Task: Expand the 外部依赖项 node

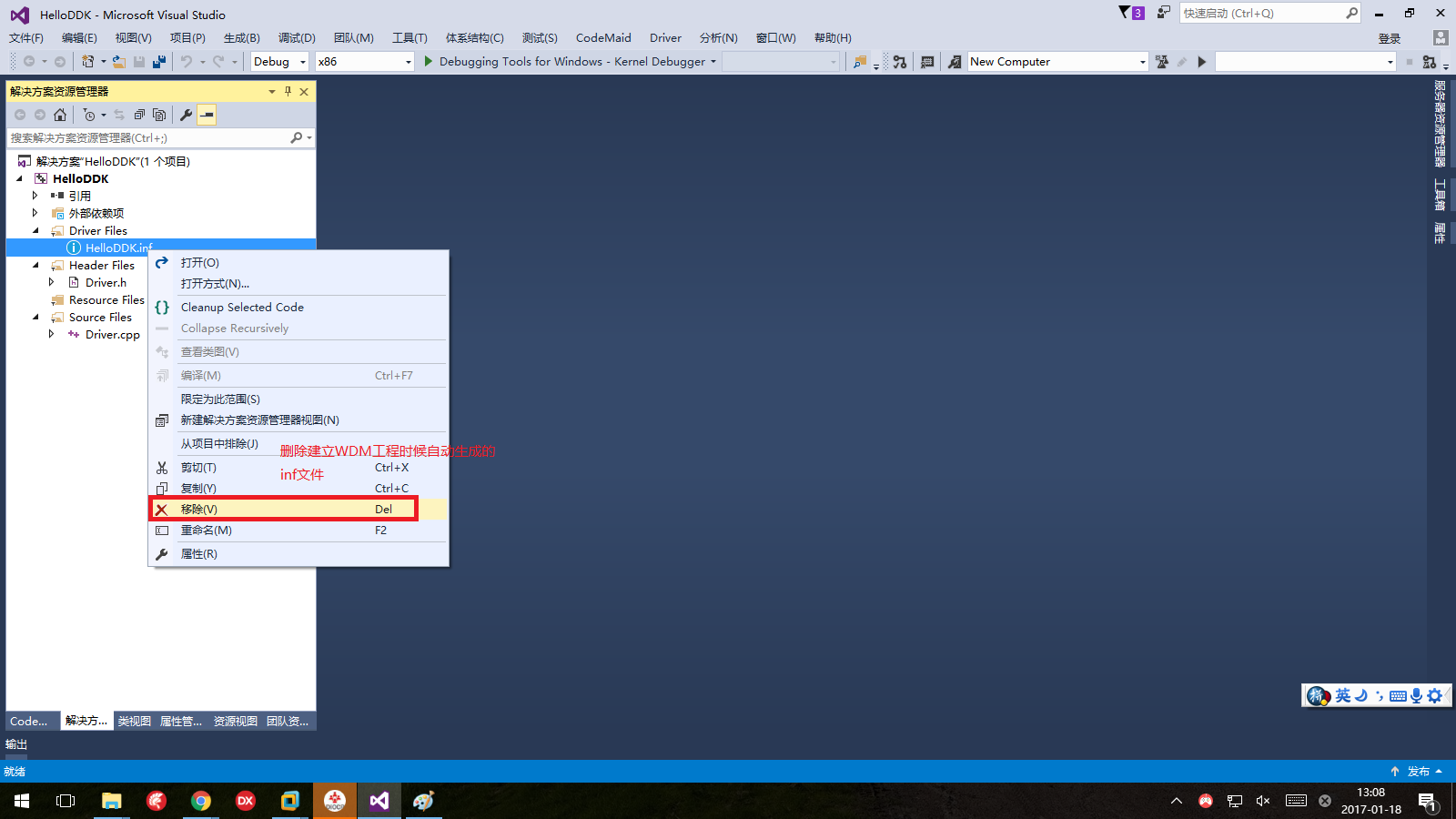Action: point(35,213)
